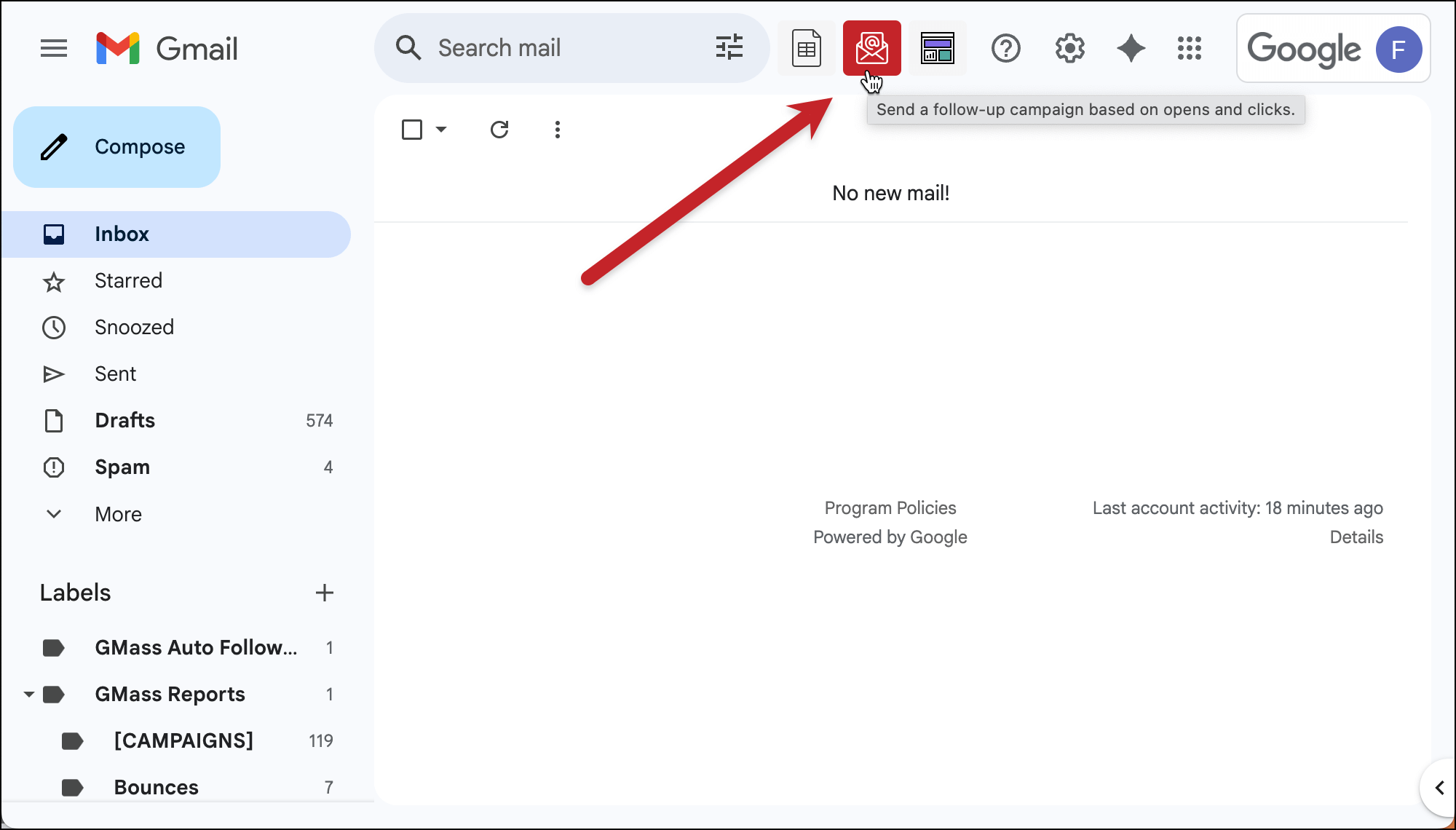Open the account activity Details link

pos(1356,537)
